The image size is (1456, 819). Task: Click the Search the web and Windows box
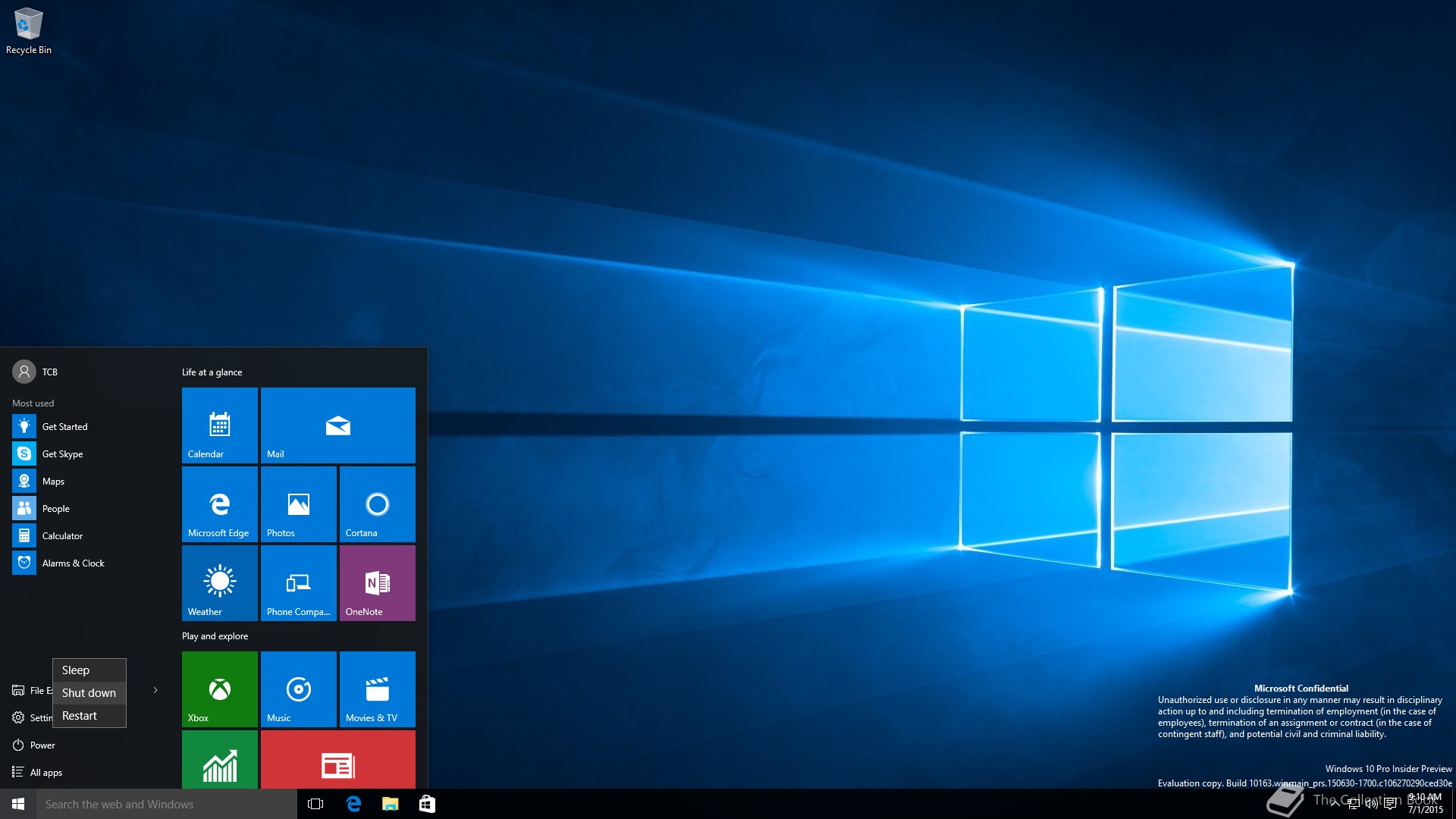[167, 804]
